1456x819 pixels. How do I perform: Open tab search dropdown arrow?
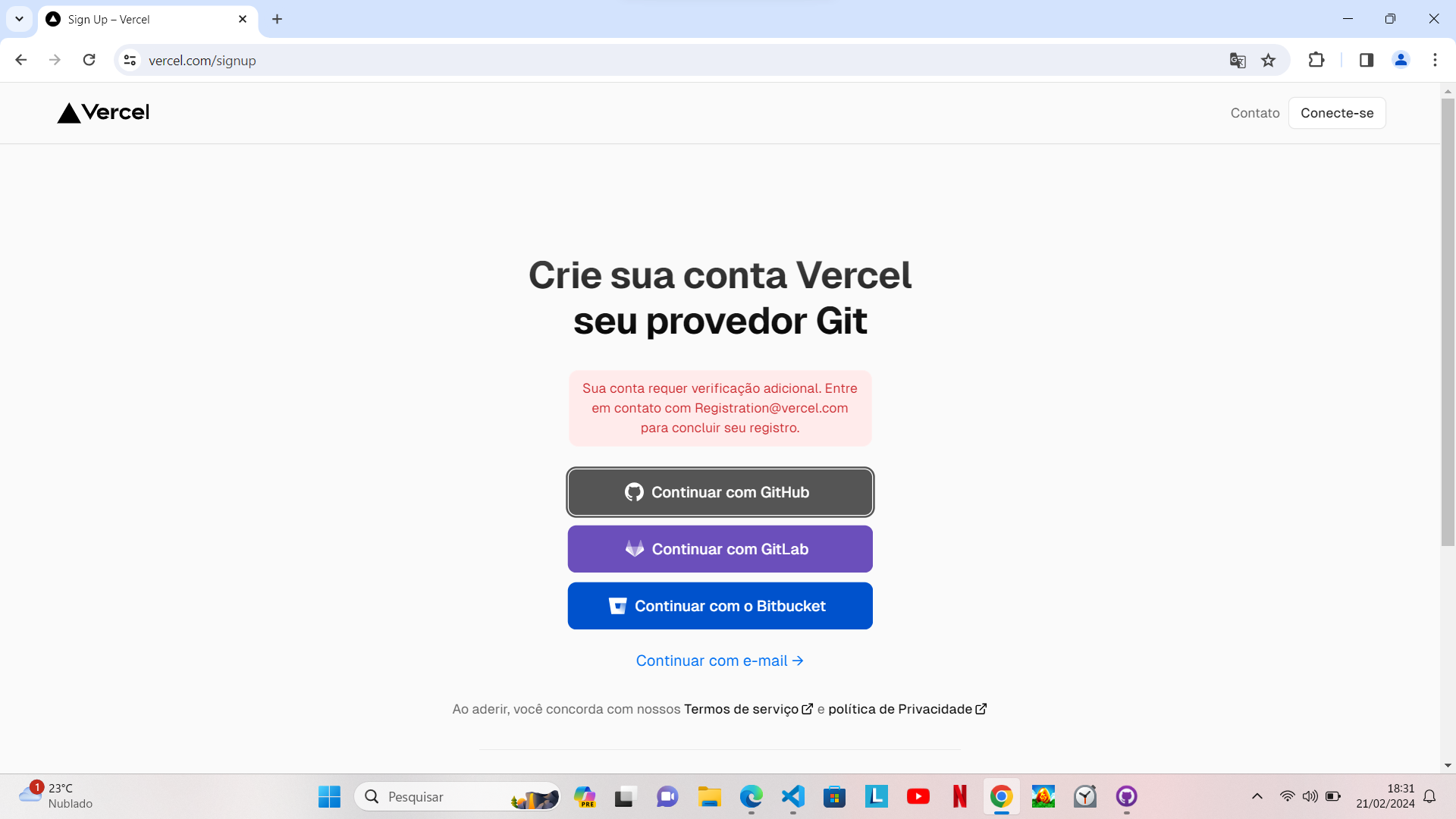(19, 19)
